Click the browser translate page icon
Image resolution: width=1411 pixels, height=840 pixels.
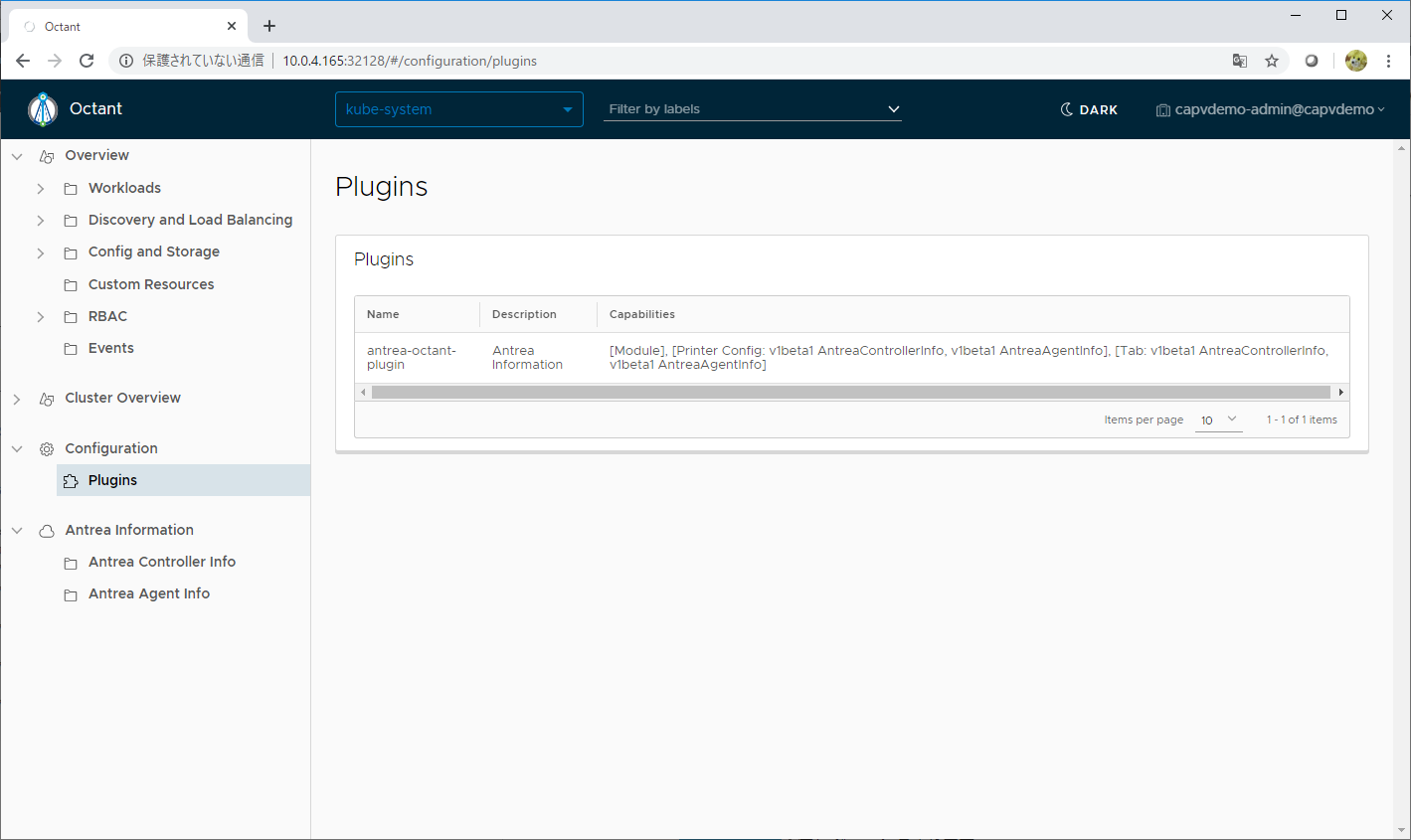(1240, 61)
